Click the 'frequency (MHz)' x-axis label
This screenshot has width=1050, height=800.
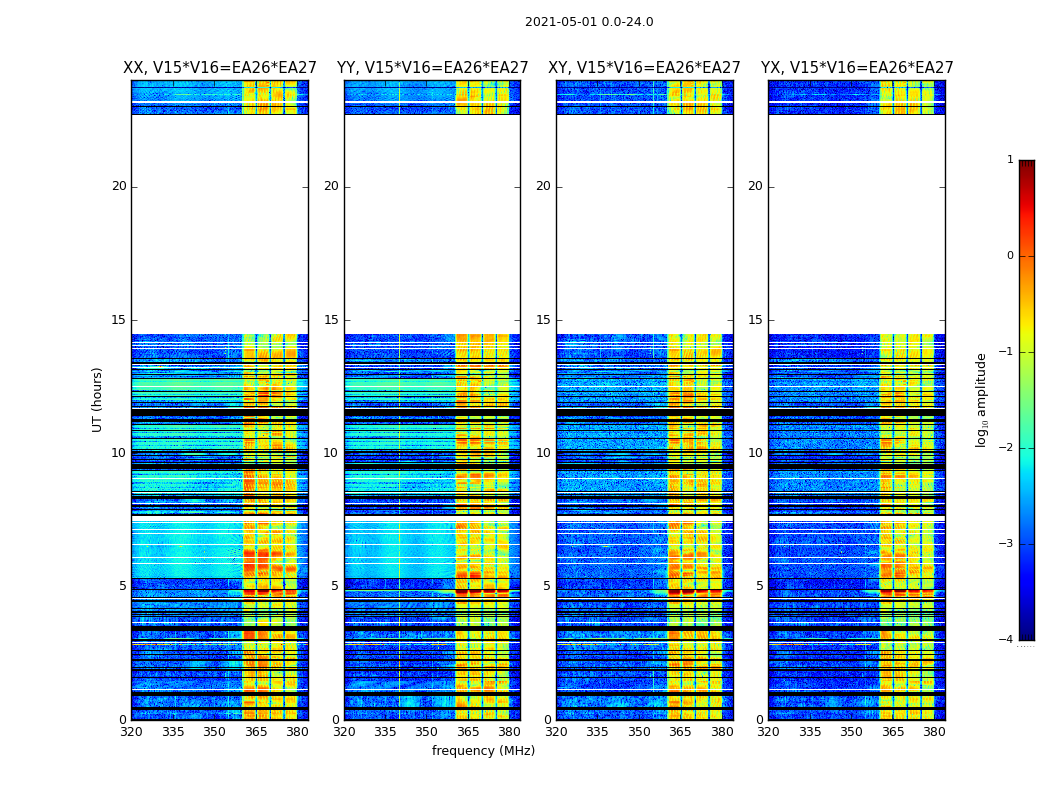click(x=483, y=751)
